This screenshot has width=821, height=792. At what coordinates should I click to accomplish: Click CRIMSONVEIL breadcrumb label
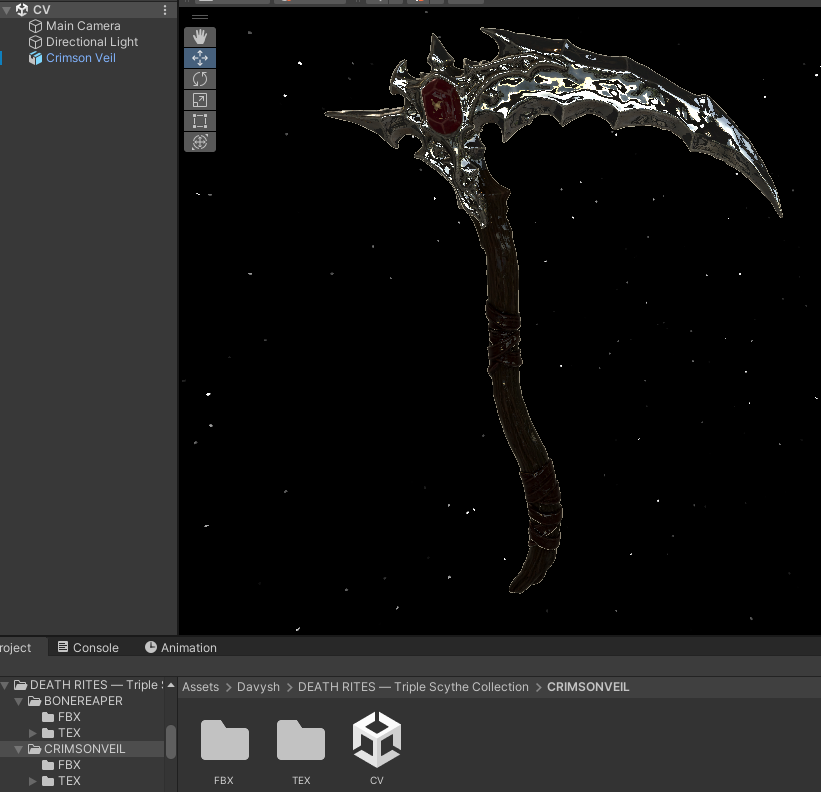(588, 687)
